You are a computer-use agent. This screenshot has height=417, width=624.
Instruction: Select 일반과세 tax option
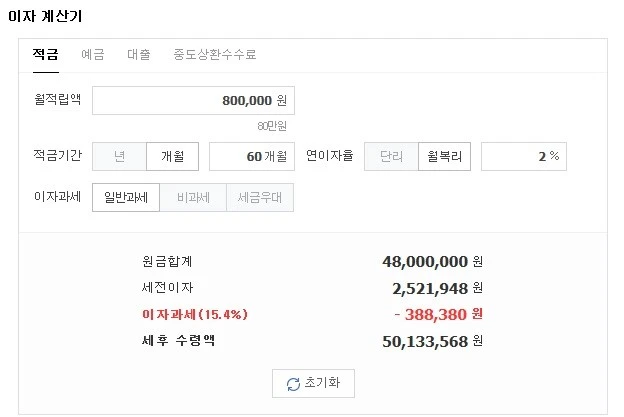(x=126, y=197)
